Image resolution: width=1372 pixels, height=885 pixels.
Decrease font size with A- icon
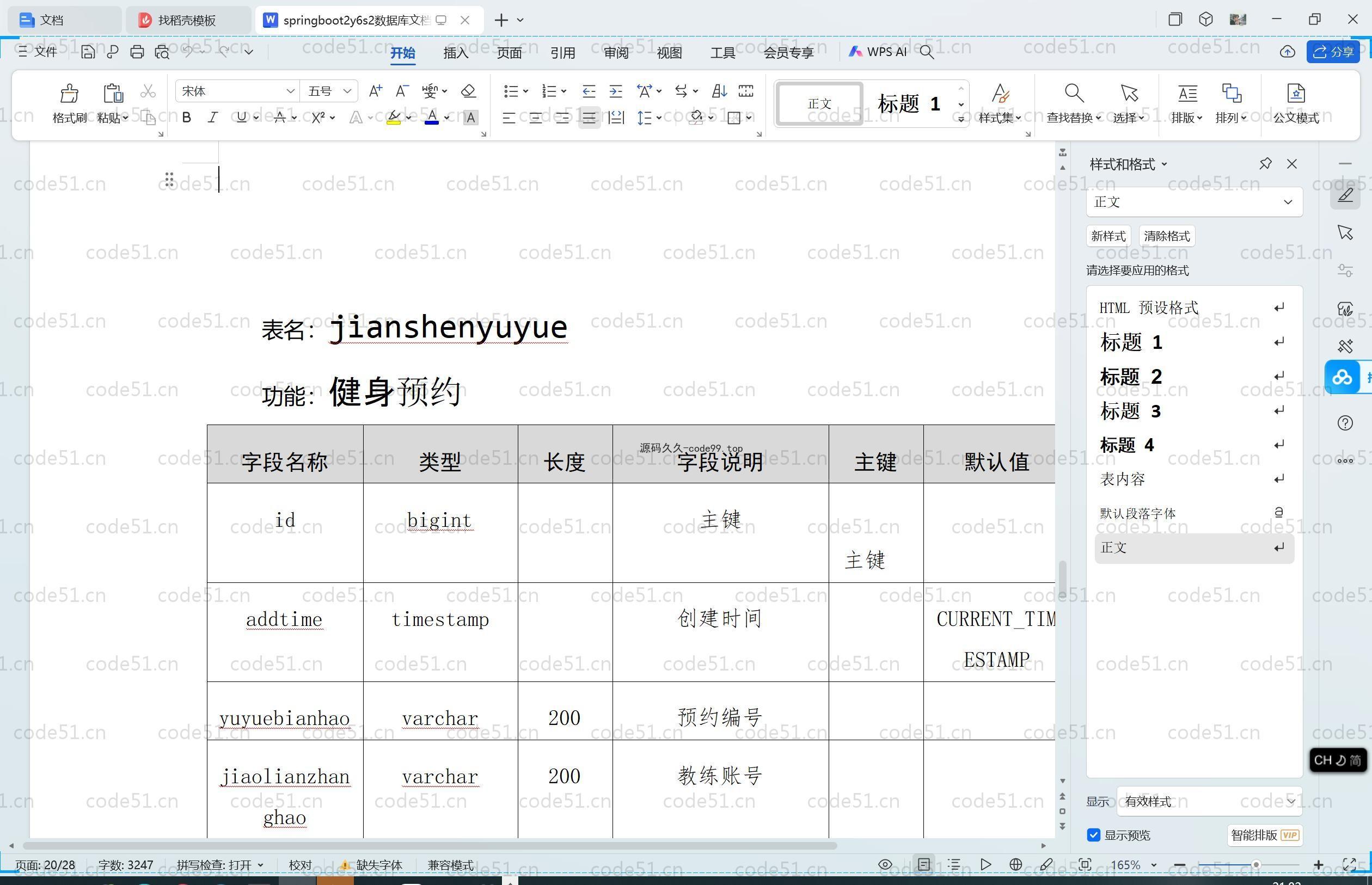coord(402,91)
